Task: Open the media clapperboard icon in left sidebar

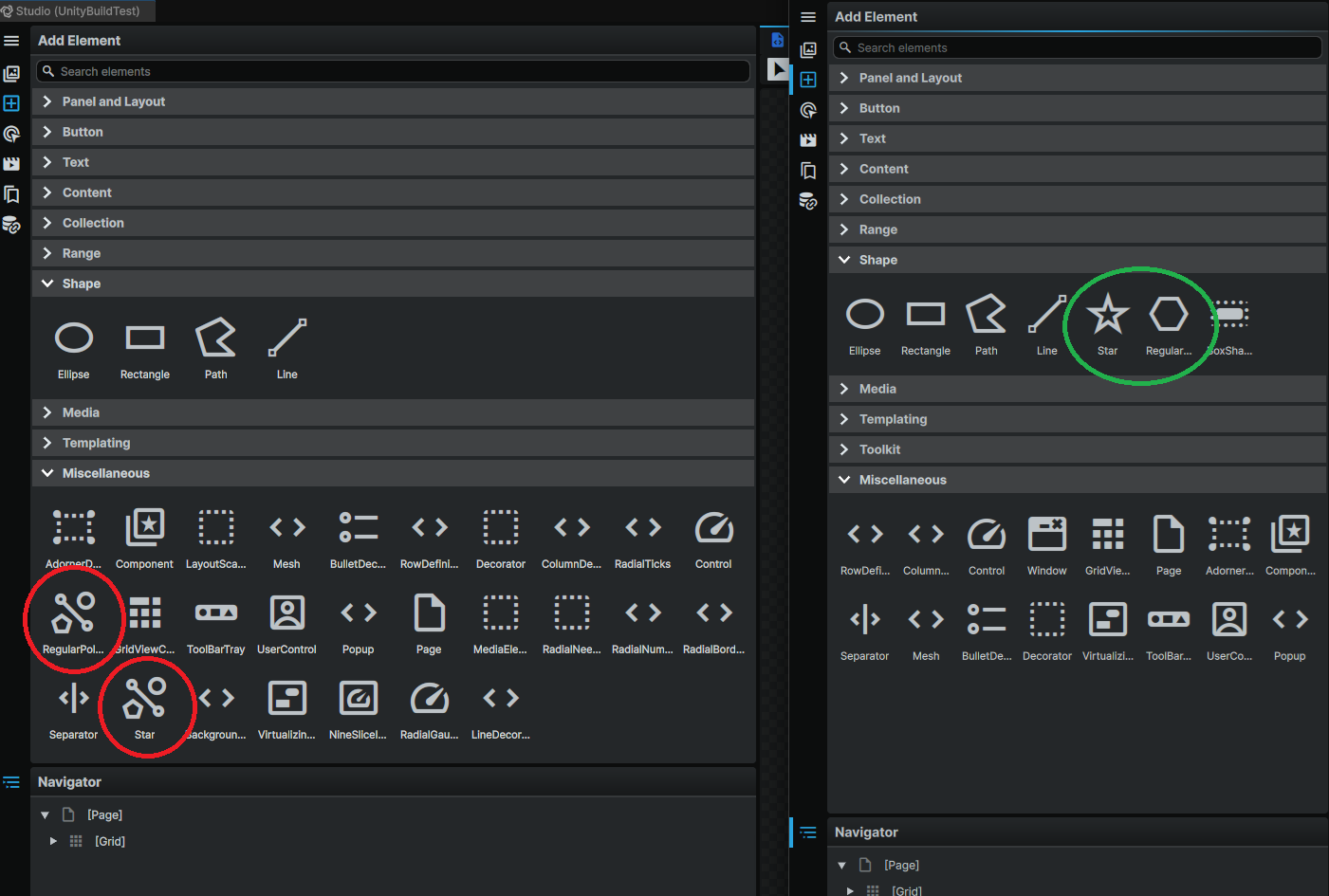Action: [11, 164]
